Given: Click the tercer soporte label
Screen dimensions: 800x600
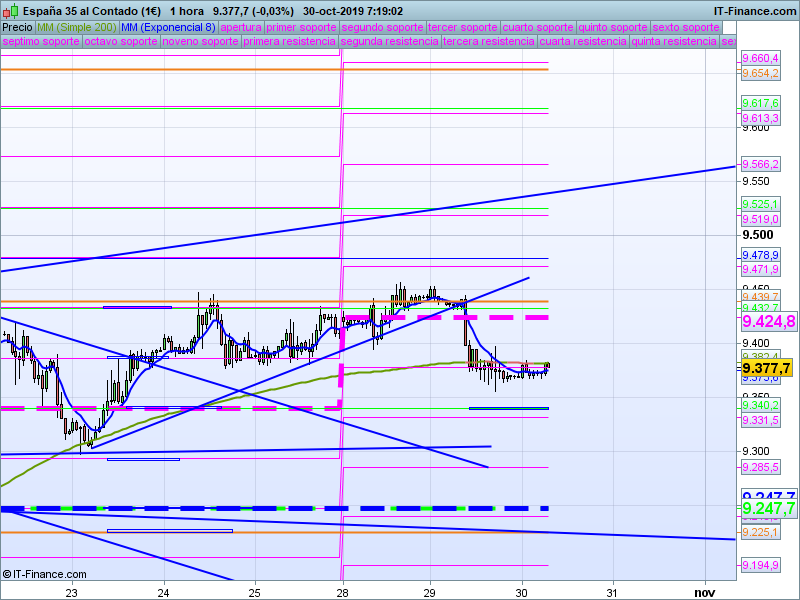Looking at the screenshot, I should point(462,27).
